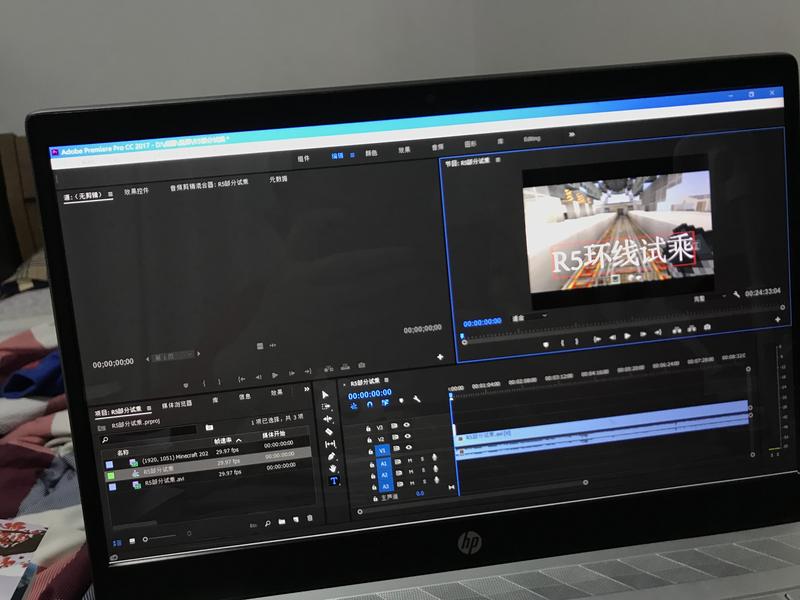This screenshot has width=800, height=600.
Task: Click Add Marker in timeline header
Action: (x=401, y=401)
